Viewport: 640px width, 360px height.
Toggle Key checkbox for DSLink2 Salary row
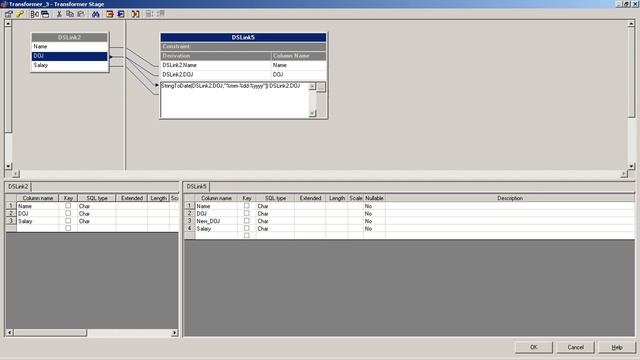pyautogui.click(x=68, y=220)
